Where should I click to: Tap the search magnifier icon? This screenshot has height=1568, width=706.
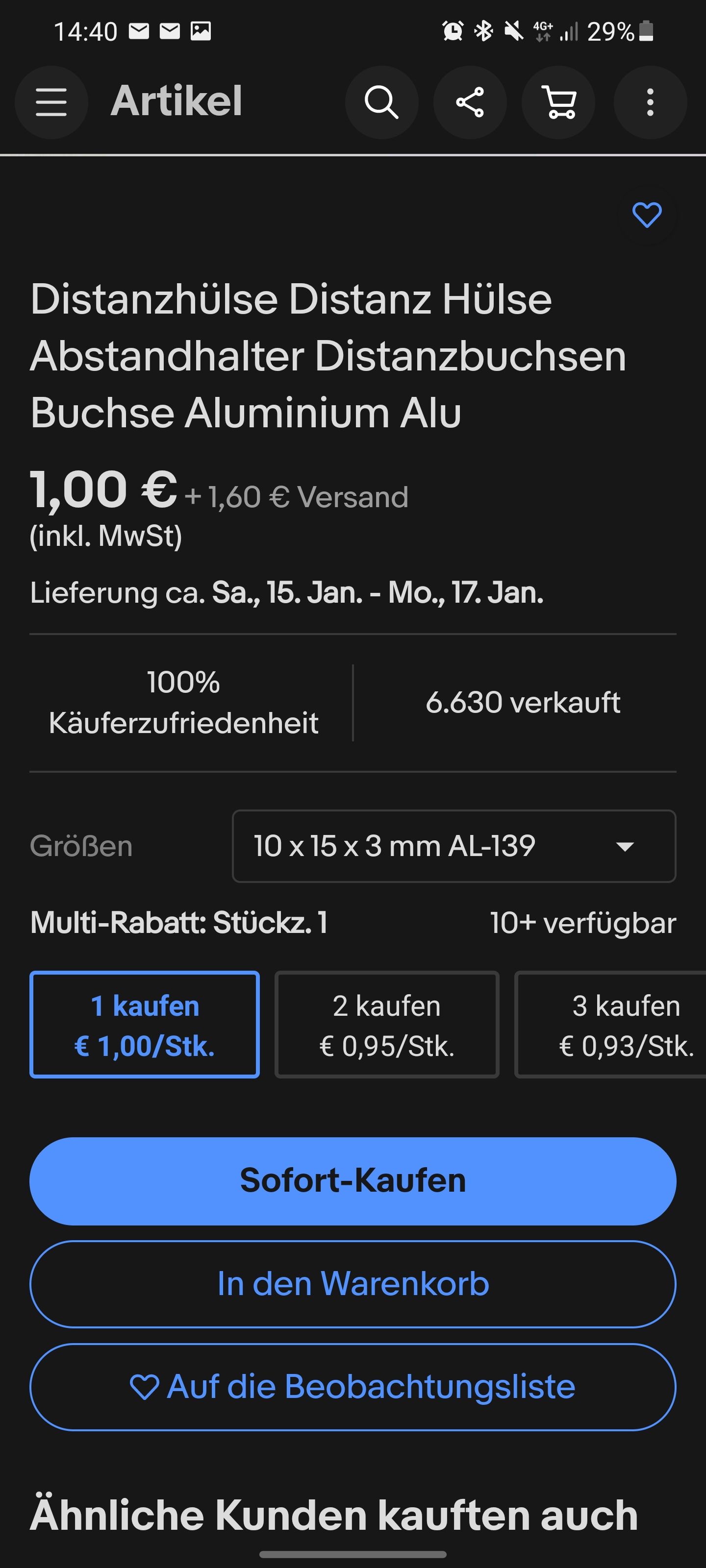click(381, 101)
